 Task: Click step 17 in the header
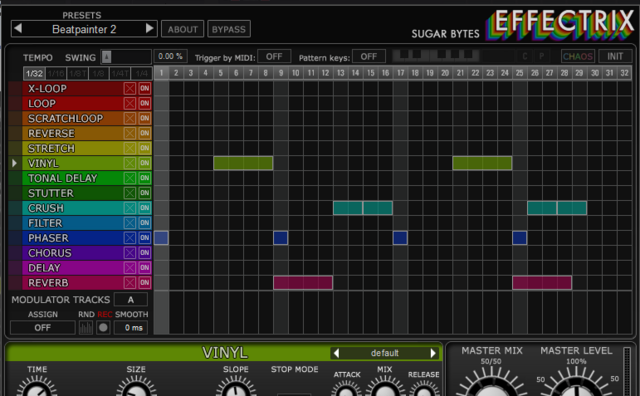coord(400,73)
